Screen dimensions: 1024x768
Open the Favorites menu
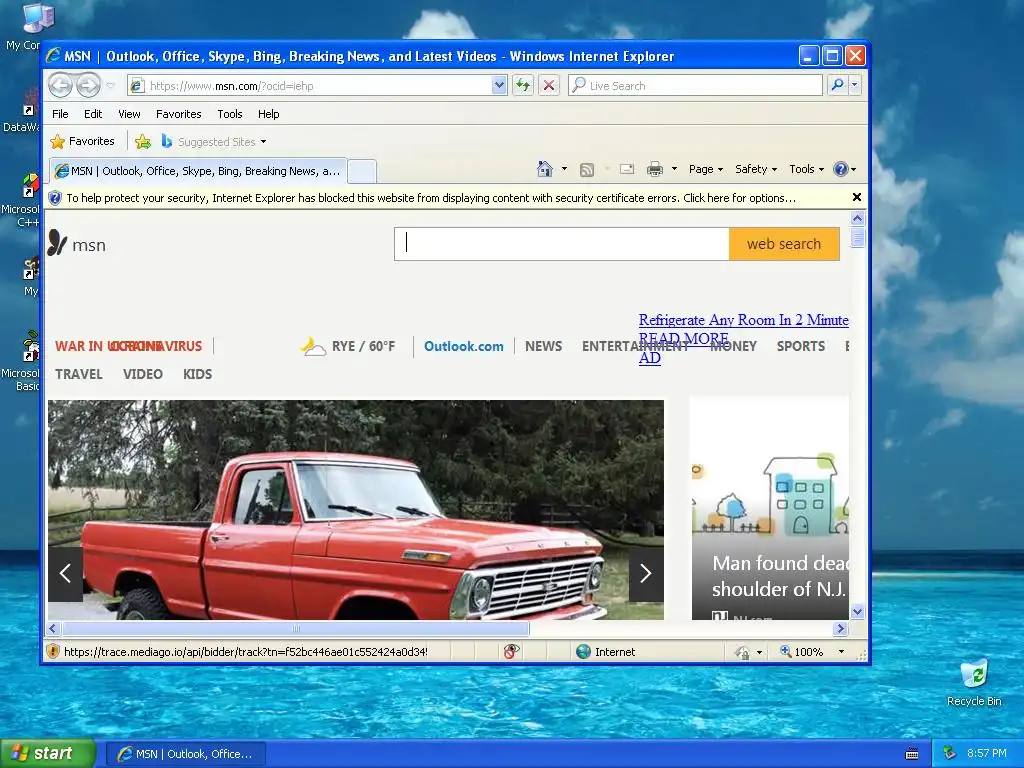pyautogui.click(x=178, y=114)
